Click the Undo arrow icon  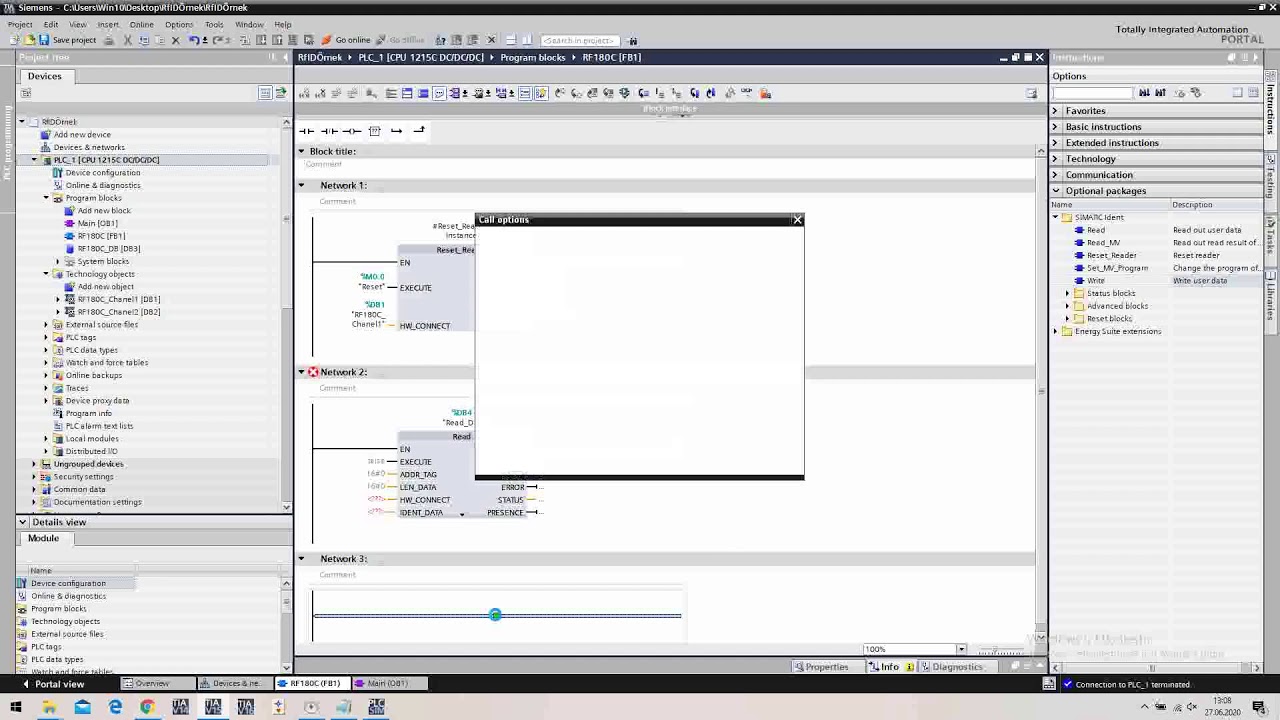coord(193,40)
